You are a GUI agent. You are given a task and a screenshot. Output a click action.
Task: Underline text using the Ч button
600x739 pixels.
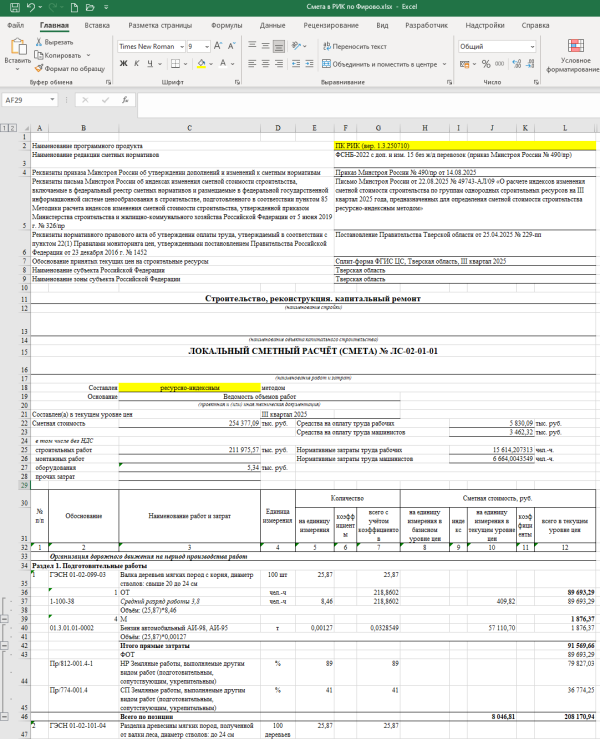point(151,64)
